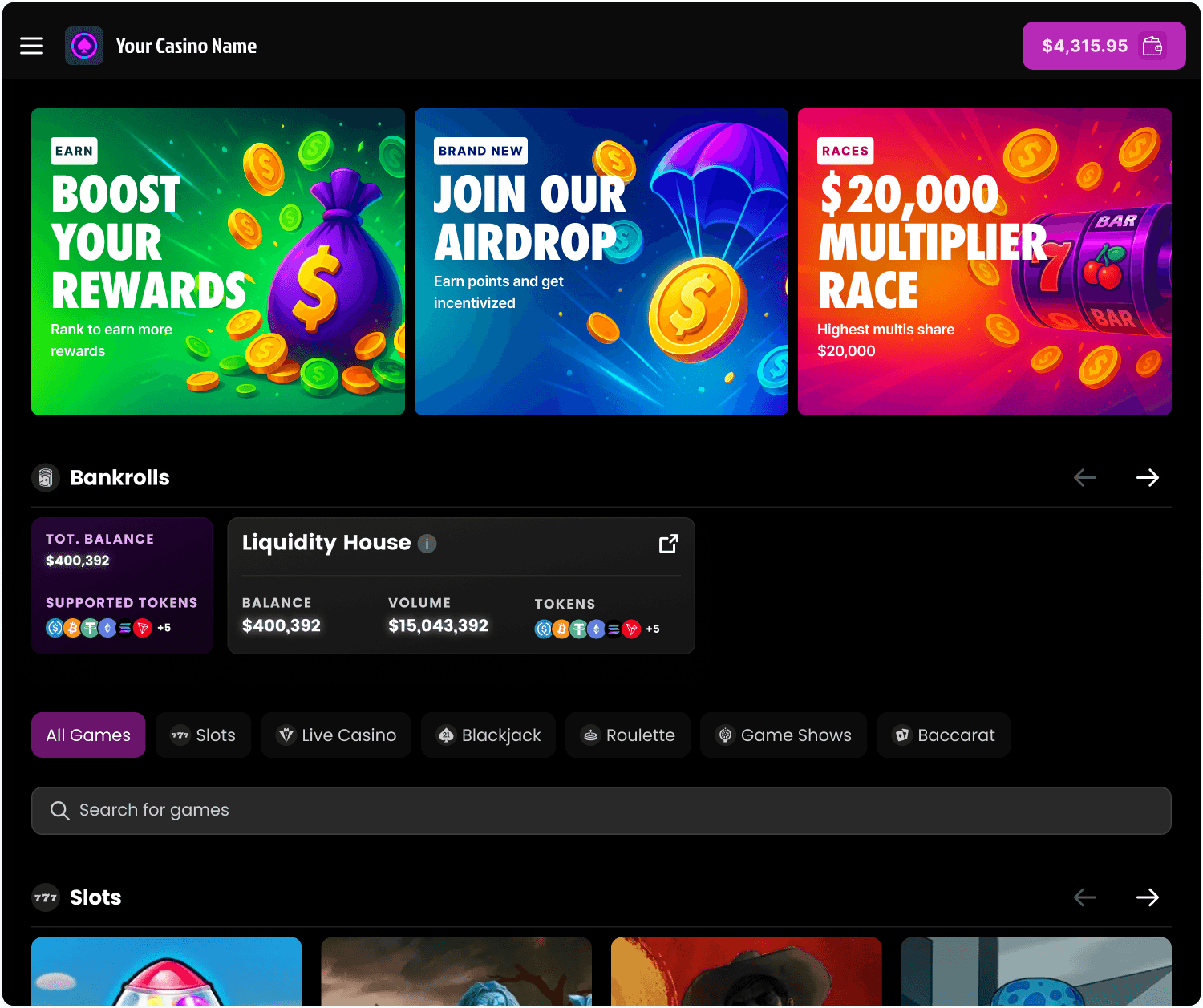Click the EARN tag on rewards banner
This screenshot has height=1008, width=1203.
coord(75,151)
